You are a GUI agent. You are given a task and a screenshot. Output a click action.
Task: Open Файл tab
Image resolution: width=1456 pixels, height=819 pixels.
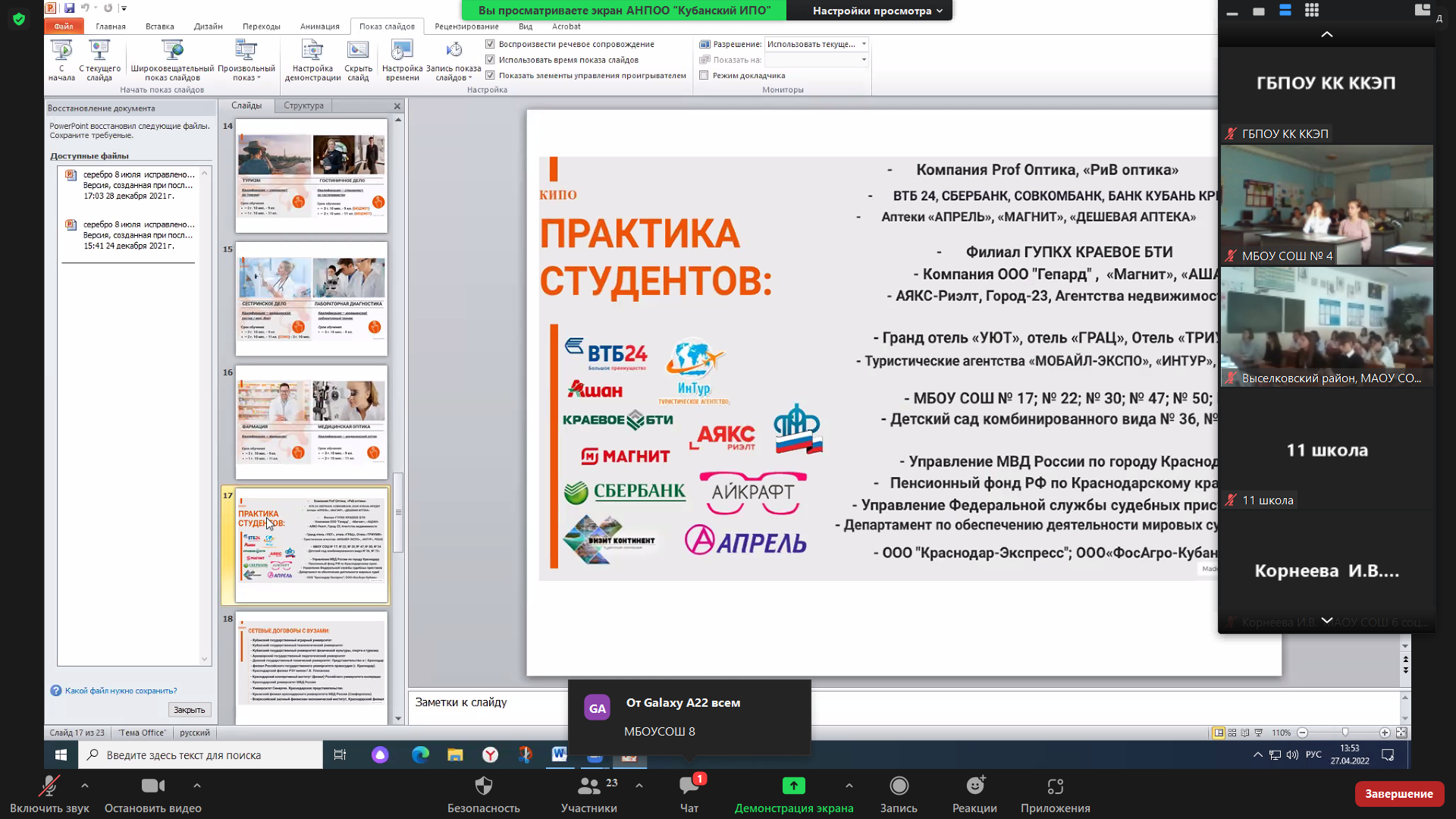click(64, 27)
